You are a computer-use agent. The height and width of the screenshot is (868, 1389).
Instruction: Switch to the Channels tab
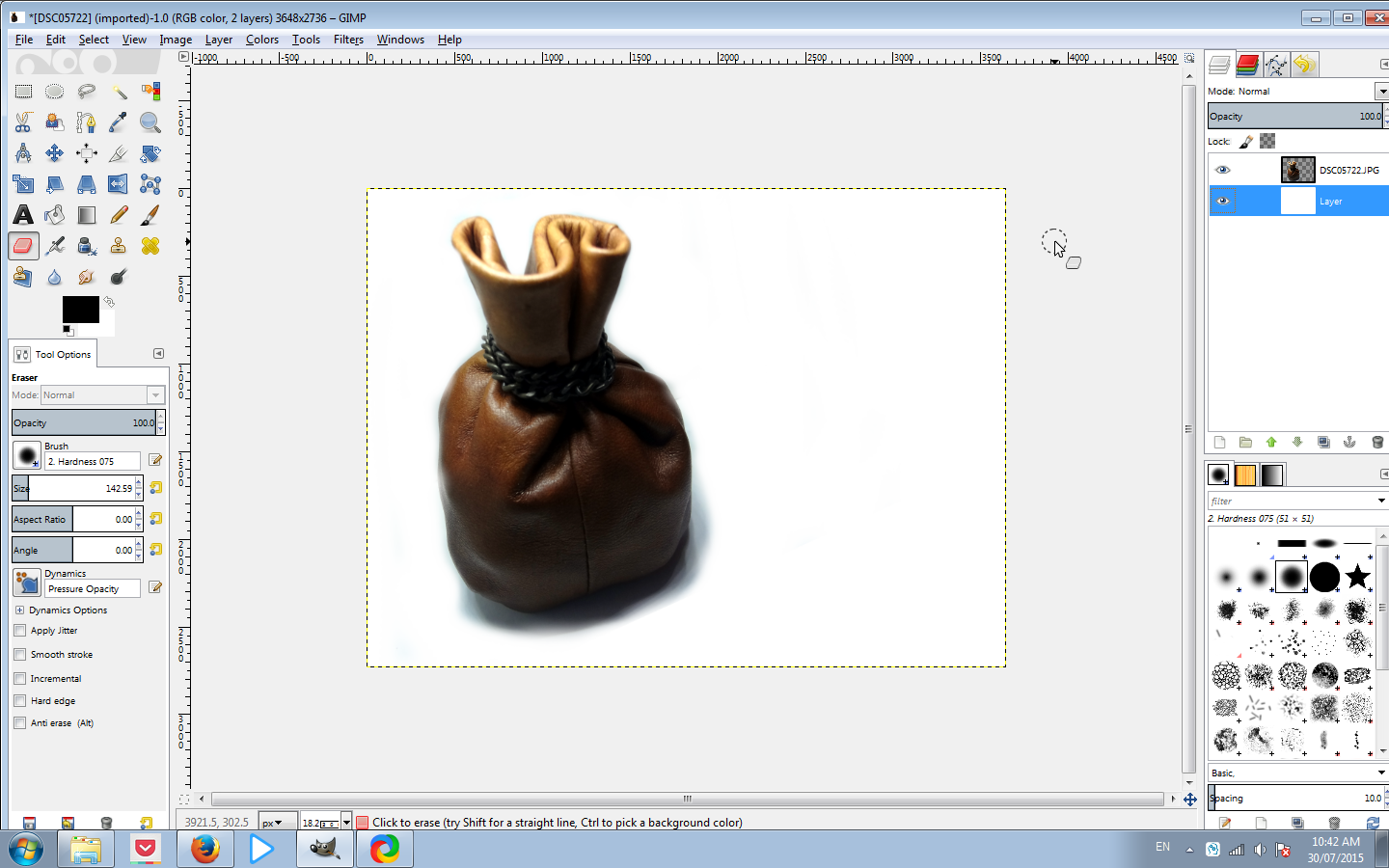pyautogui.click(x=1247, y=65)
